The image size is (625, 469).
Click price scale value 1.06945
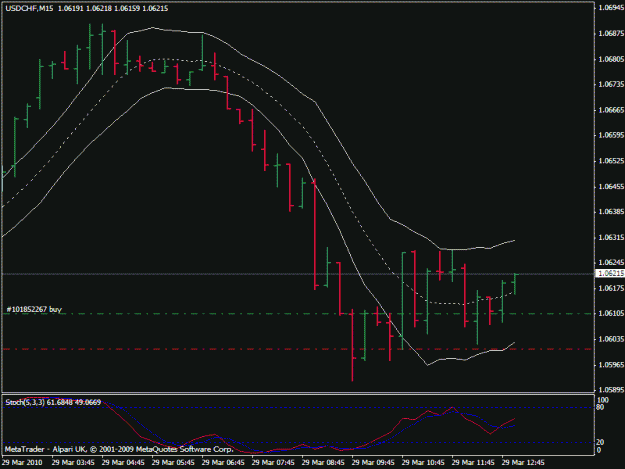[611, 8]
